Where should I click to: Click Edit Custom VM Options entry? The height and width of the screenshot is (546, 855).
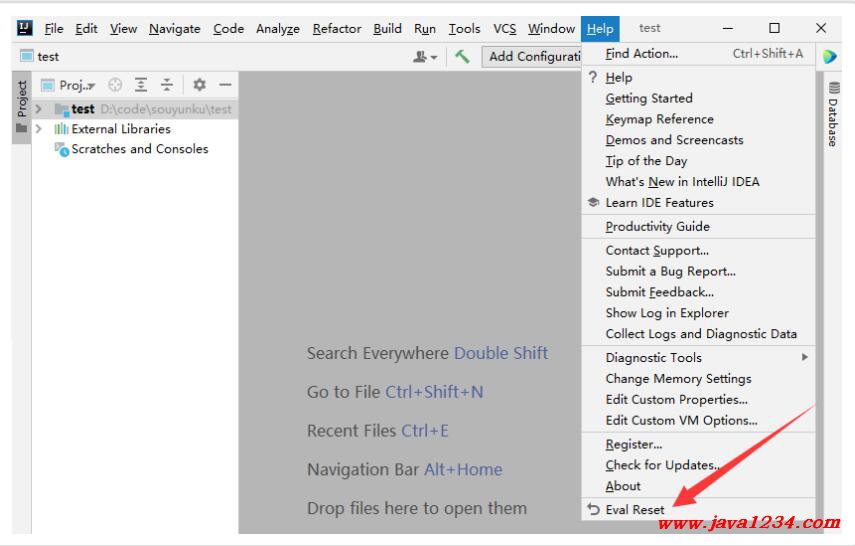[681, 421]
